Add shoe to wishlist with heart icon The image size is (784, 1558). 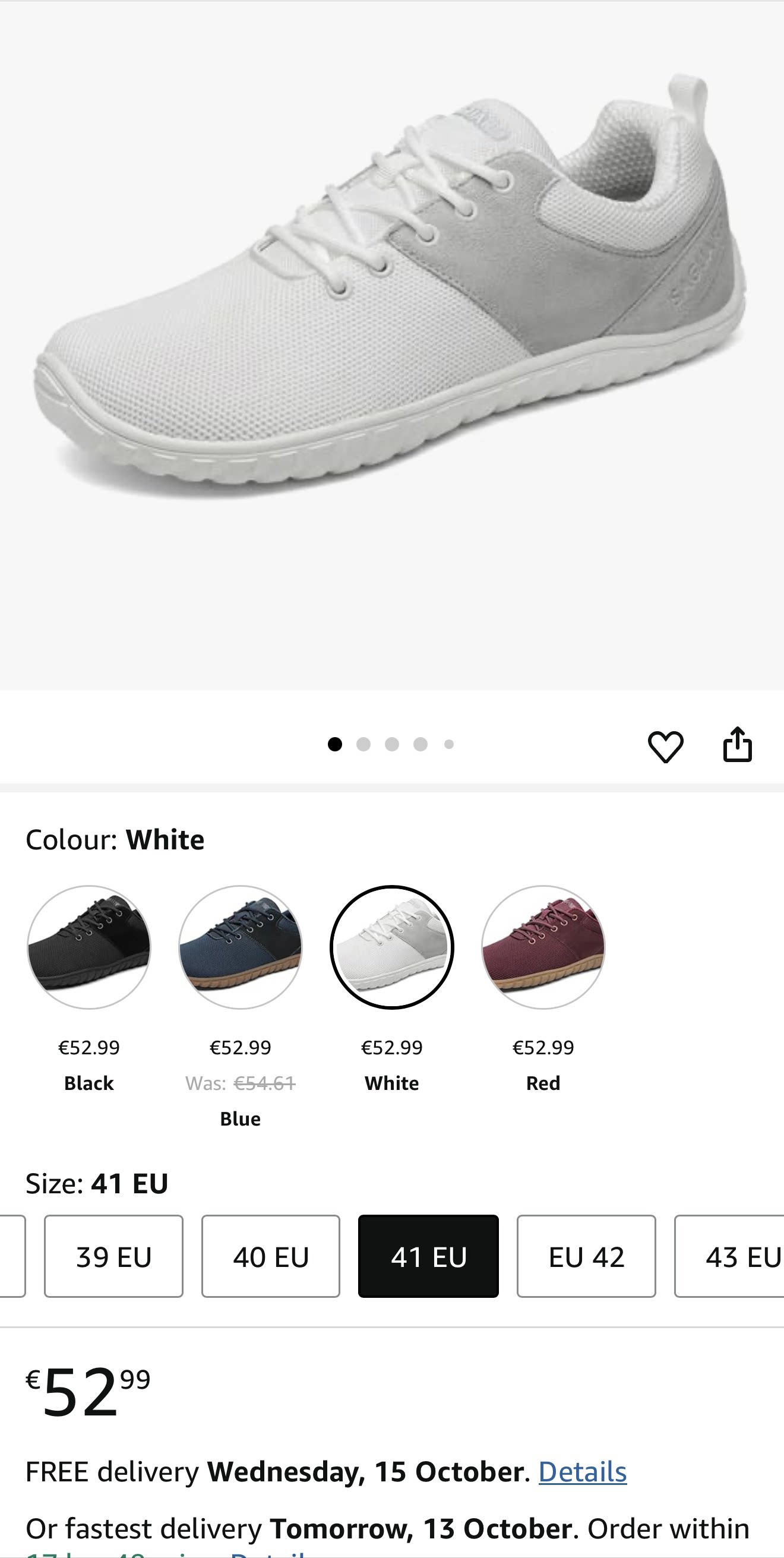[665, 745]
